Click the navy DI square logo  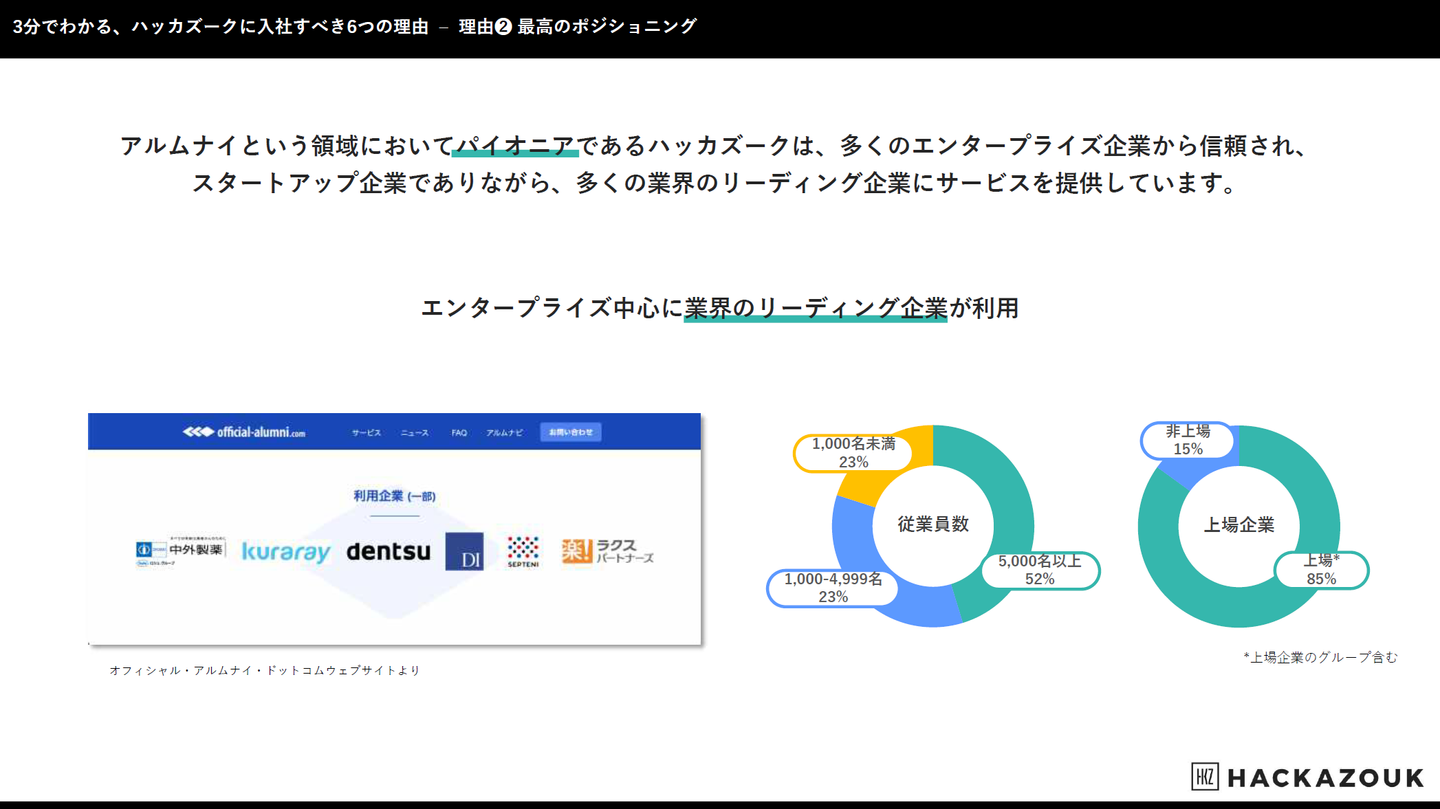pyautogui.click(x=464, y=551)
